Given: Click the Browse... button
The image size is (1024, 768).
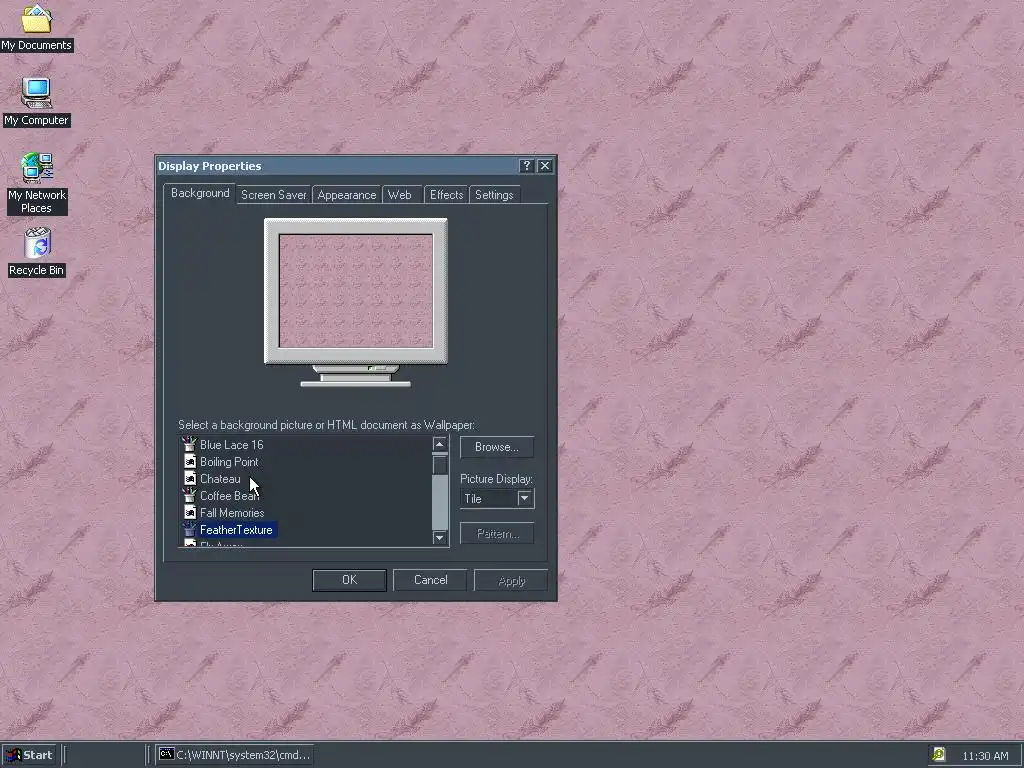Looking at the screenshot, I should 497,447.
